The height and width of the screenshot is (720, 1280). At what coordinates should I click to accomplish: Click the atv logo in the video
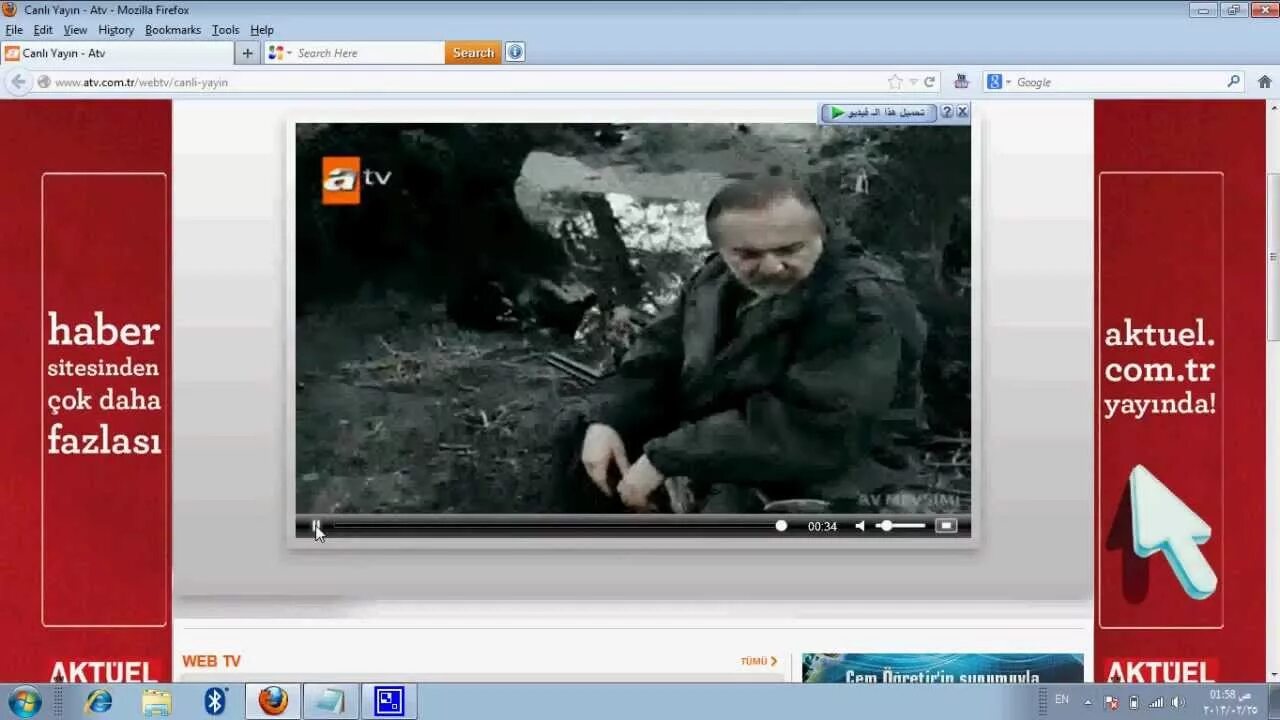click(x=356, y=180)
